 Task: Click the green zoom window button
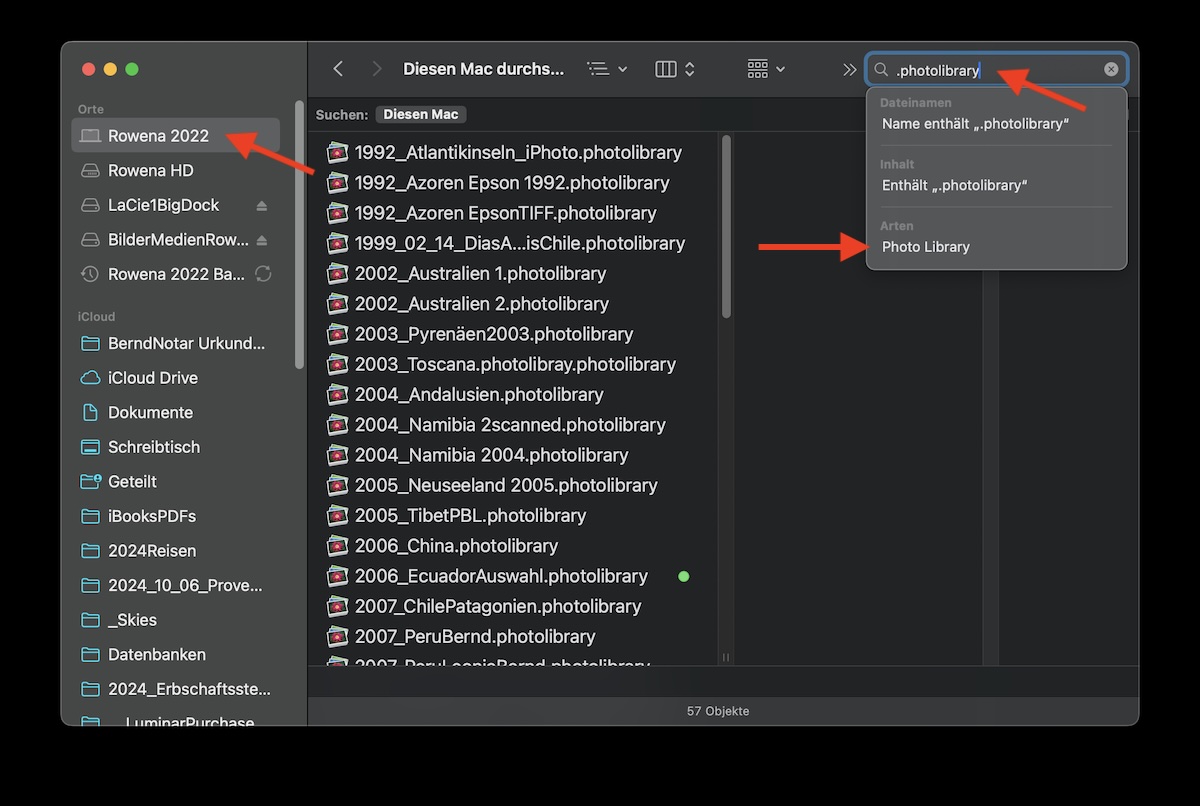[x=132, y=69]
